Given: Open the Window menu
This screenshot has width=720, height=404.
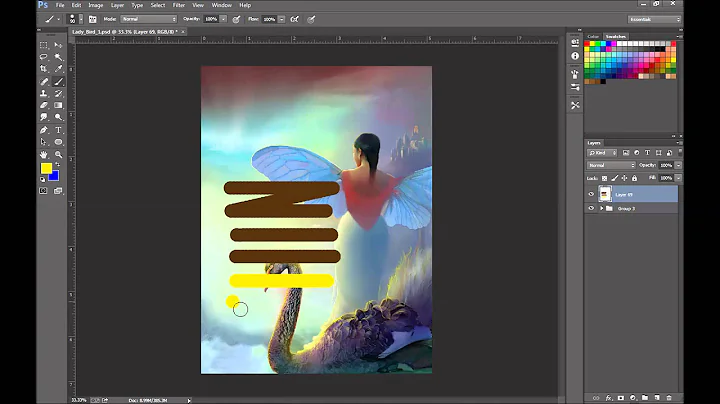Looking at the screenshot, I should tap(221, 5).
